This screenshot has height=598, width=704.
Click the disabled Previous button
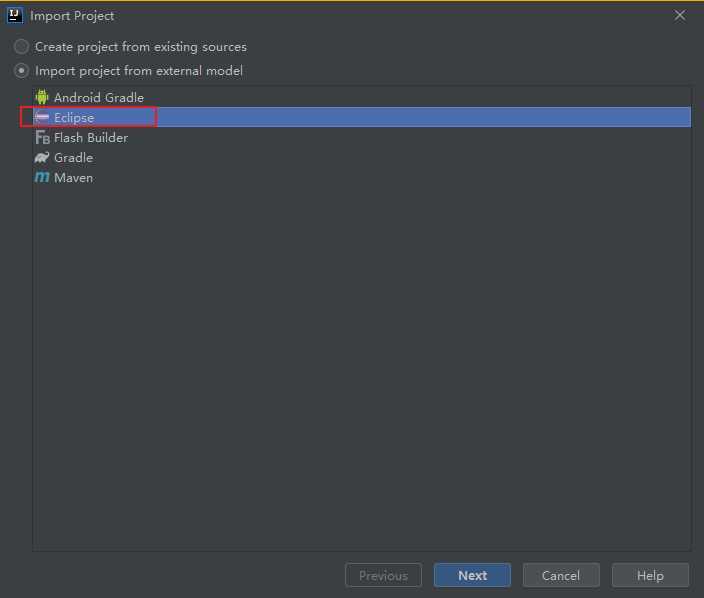click(383, 575)
